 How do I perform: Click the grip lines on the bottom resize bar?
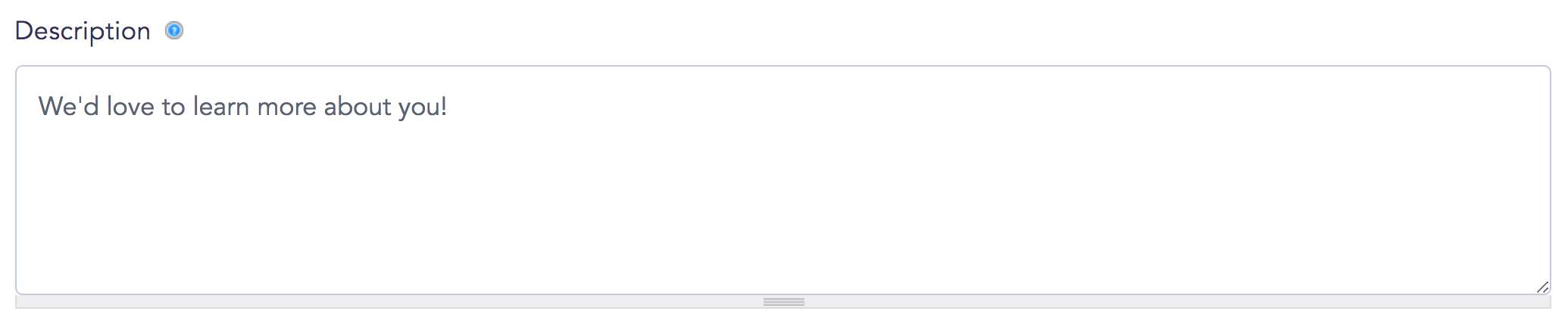pyautogui.click(x=784, y=302)
